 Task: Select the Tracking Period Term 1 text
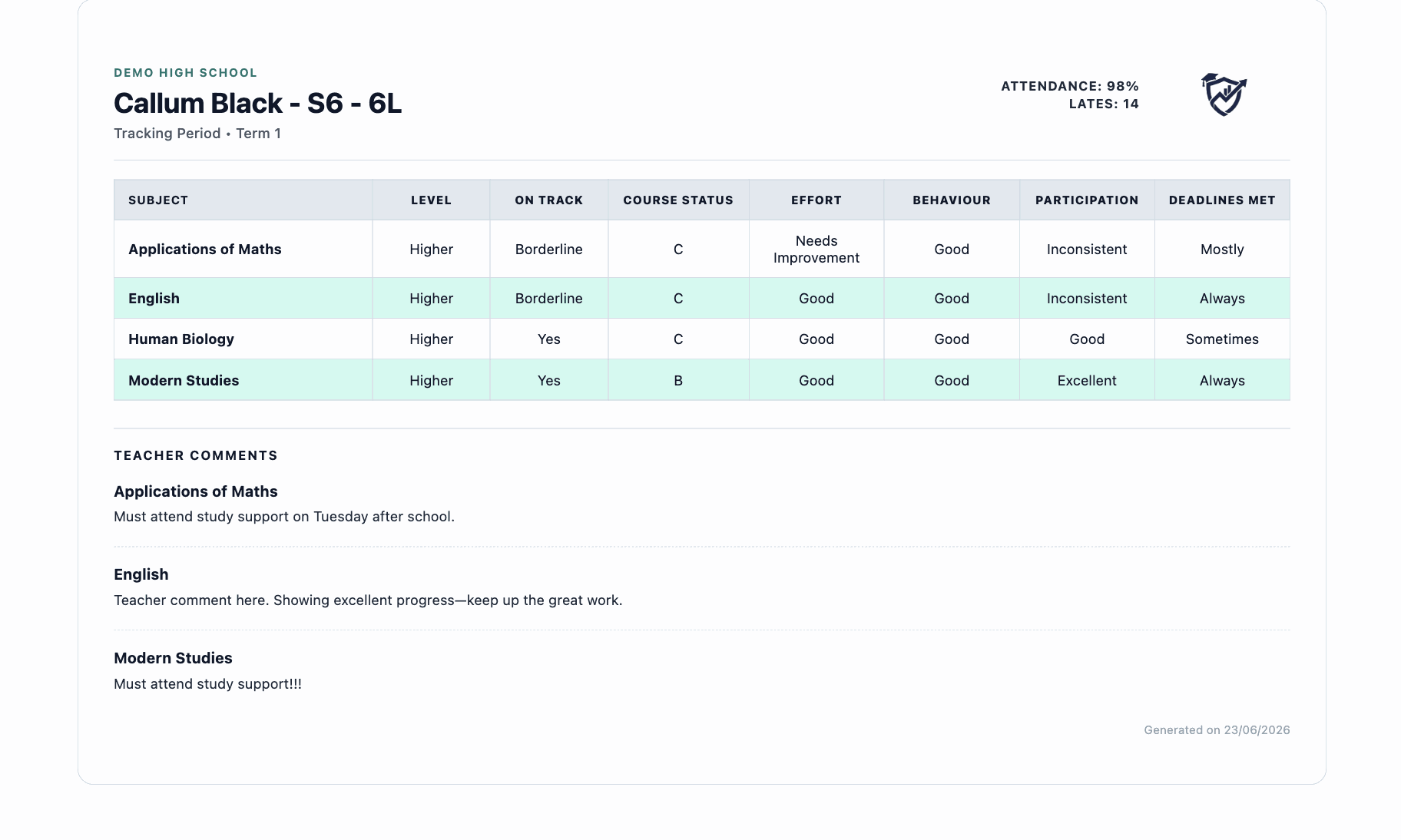197,134
